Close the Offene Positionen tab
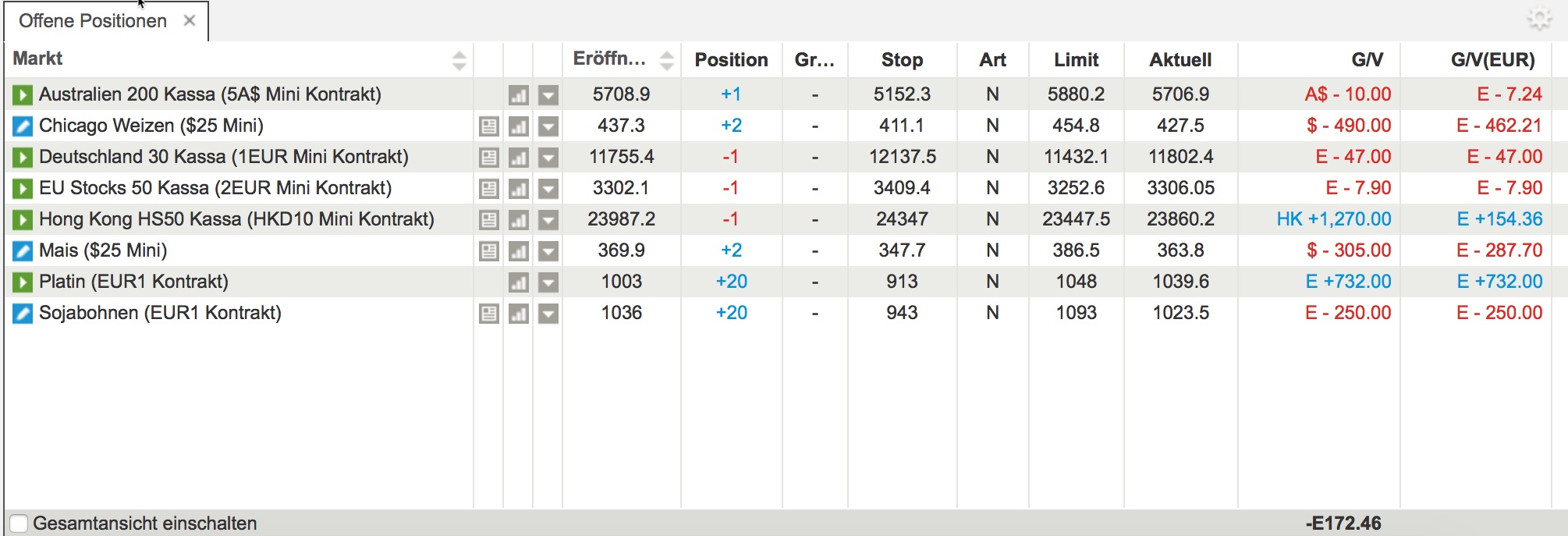This screenshot has width=1568, height=536. [190, 21]
